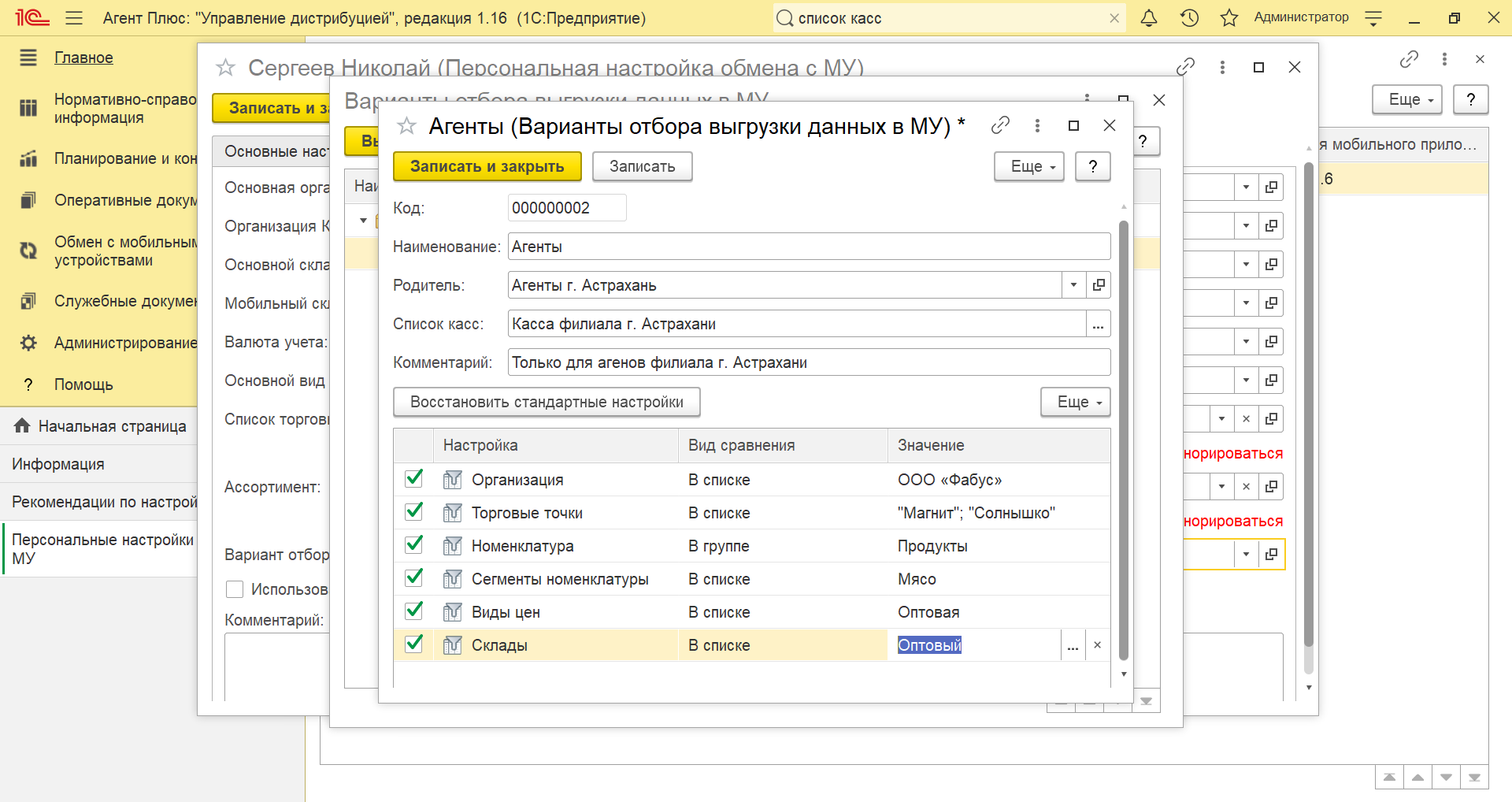Expand the Родитель dropdown arrow

[1073, 285]
